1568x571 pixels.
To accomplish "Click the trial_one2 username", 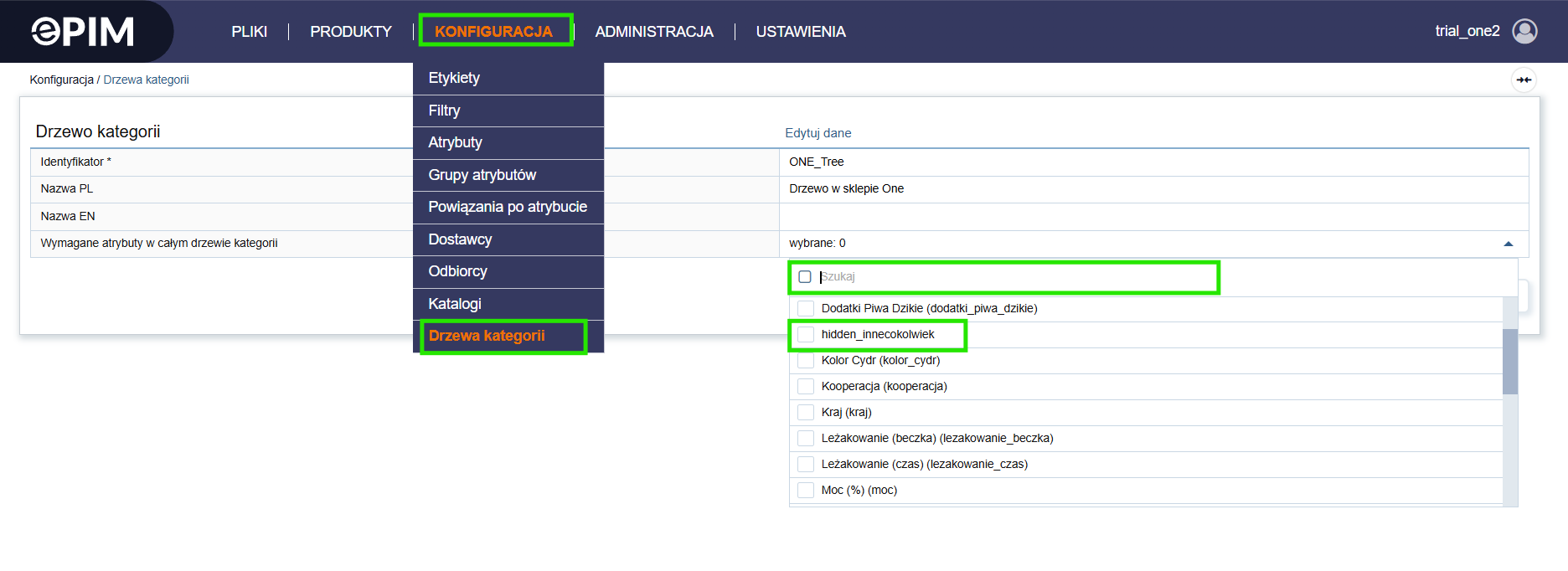I will pyautogui.click(x=1467, y=31).
